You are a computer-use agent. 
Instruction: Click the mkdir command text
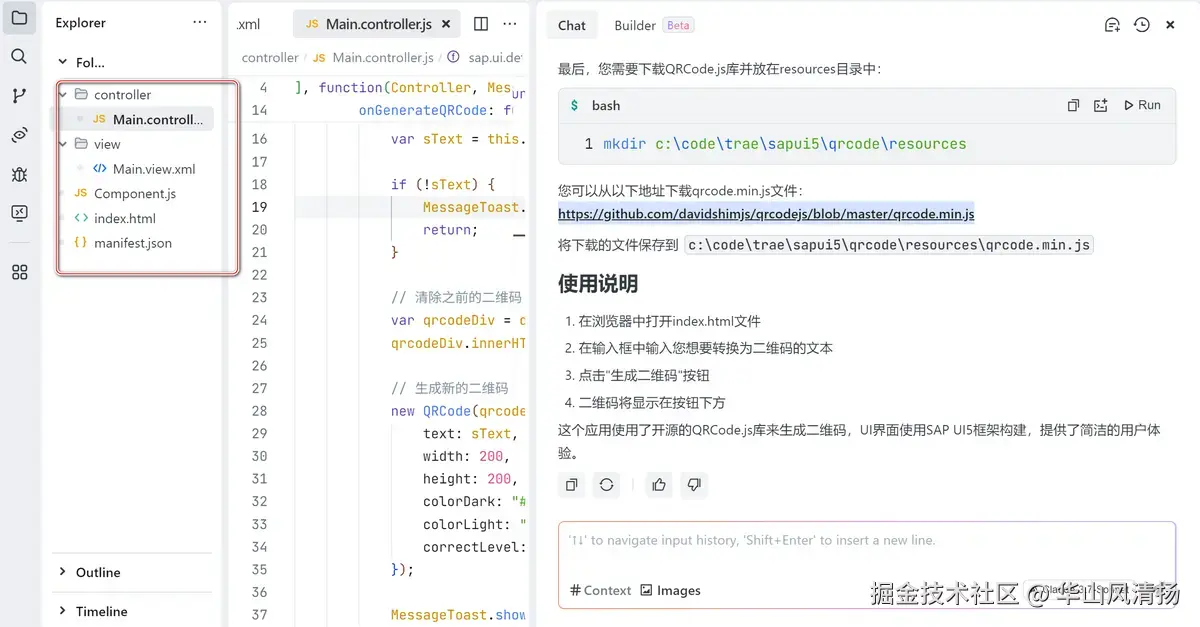click(785, 144)
